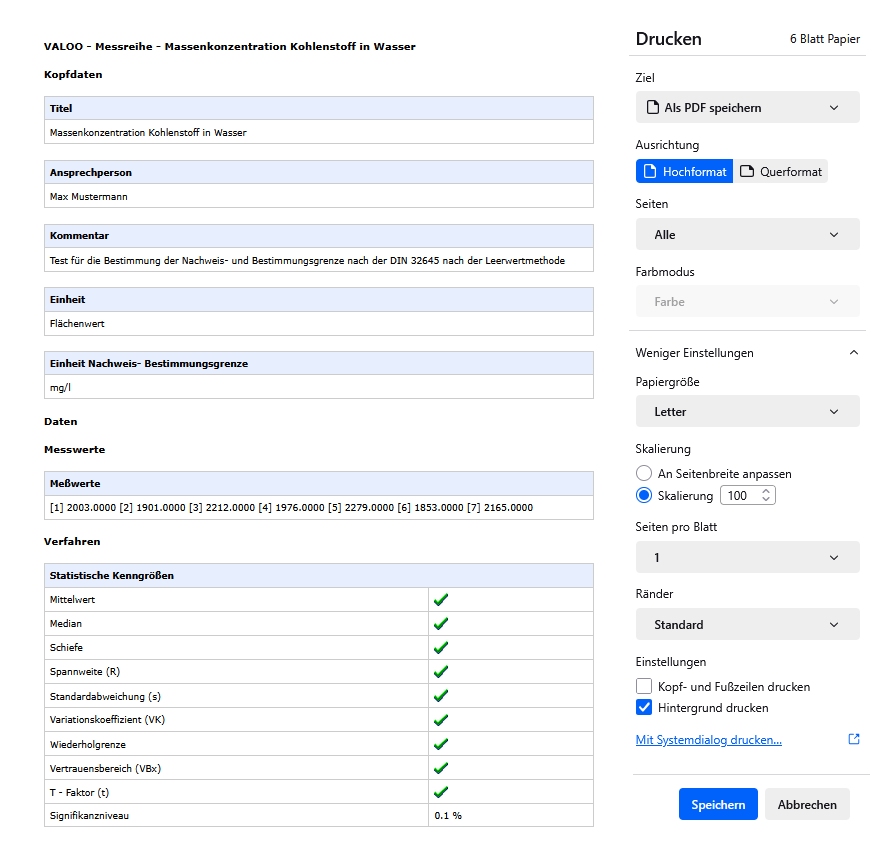Screen dimensions: 890x856
Task: Select Hochformat page orientation
Action: (684, 172)
